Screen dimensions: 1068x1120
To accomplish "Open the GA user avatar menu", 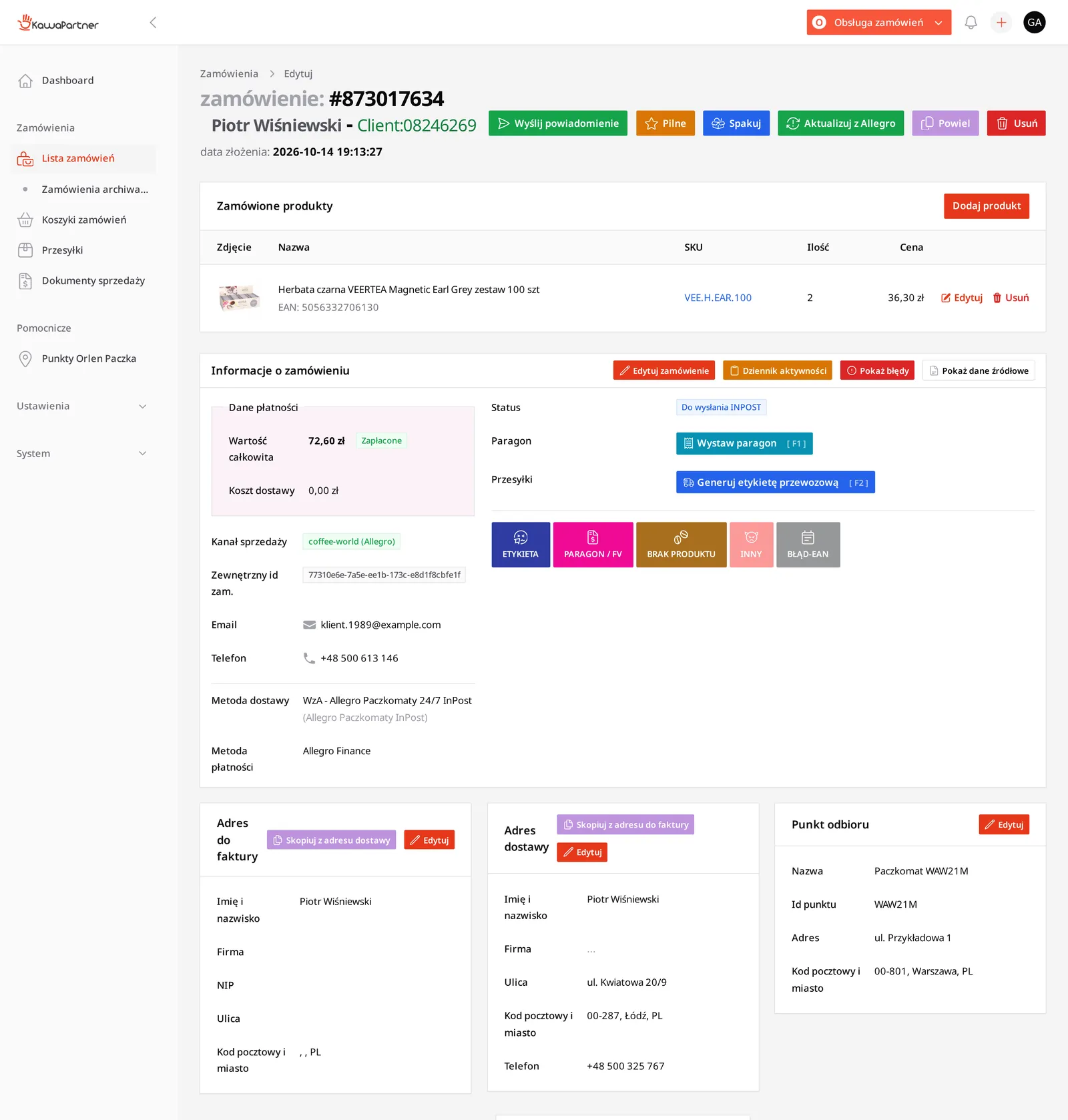I will tap(1034, 23).
